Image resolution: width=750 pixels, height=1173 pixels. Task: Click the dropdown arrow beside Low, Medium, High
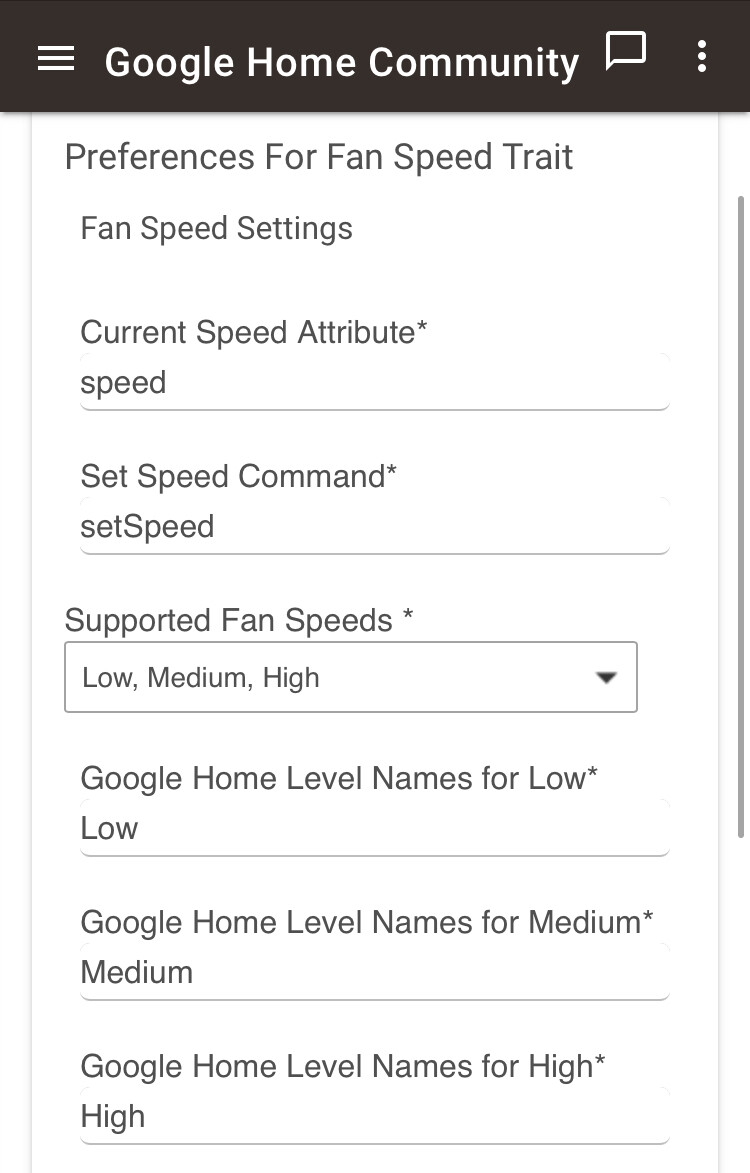(x=604, y=677)
